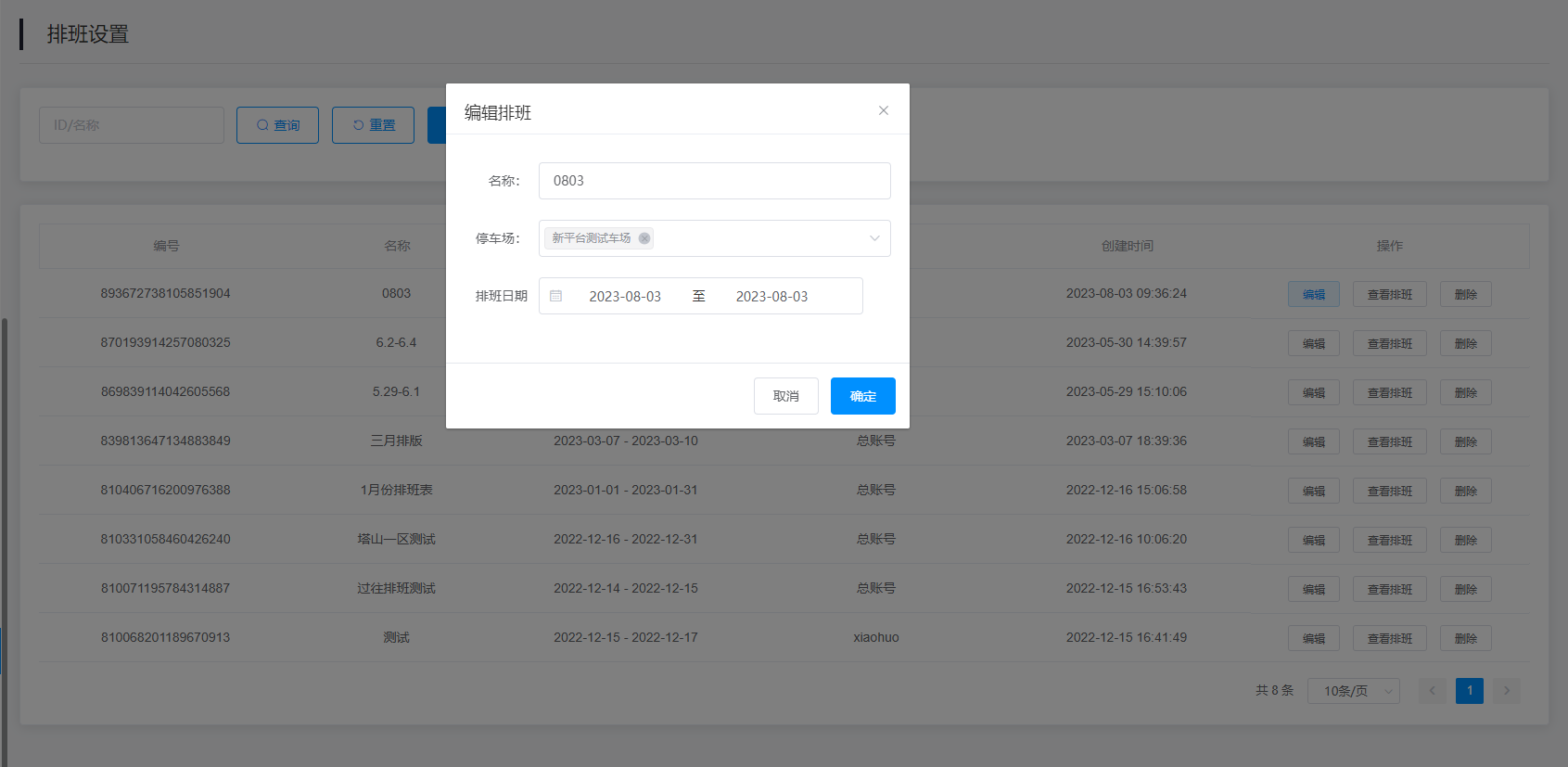Click the 重置 reset button
1568x767 pixels.
pyautogui.click(x=373, y=125)
